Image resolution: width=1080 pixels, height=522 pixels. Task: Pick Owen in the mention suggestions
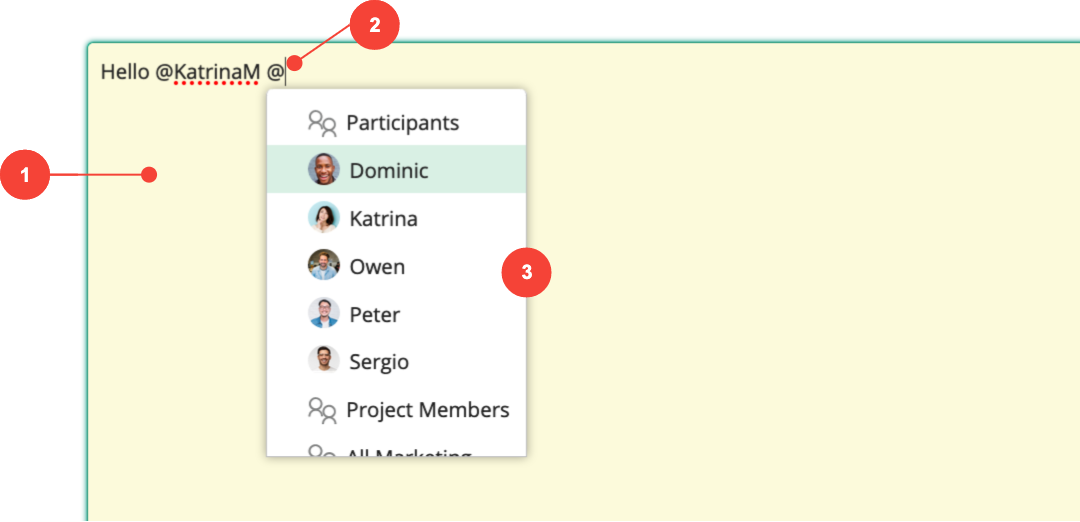pos(396,266)
